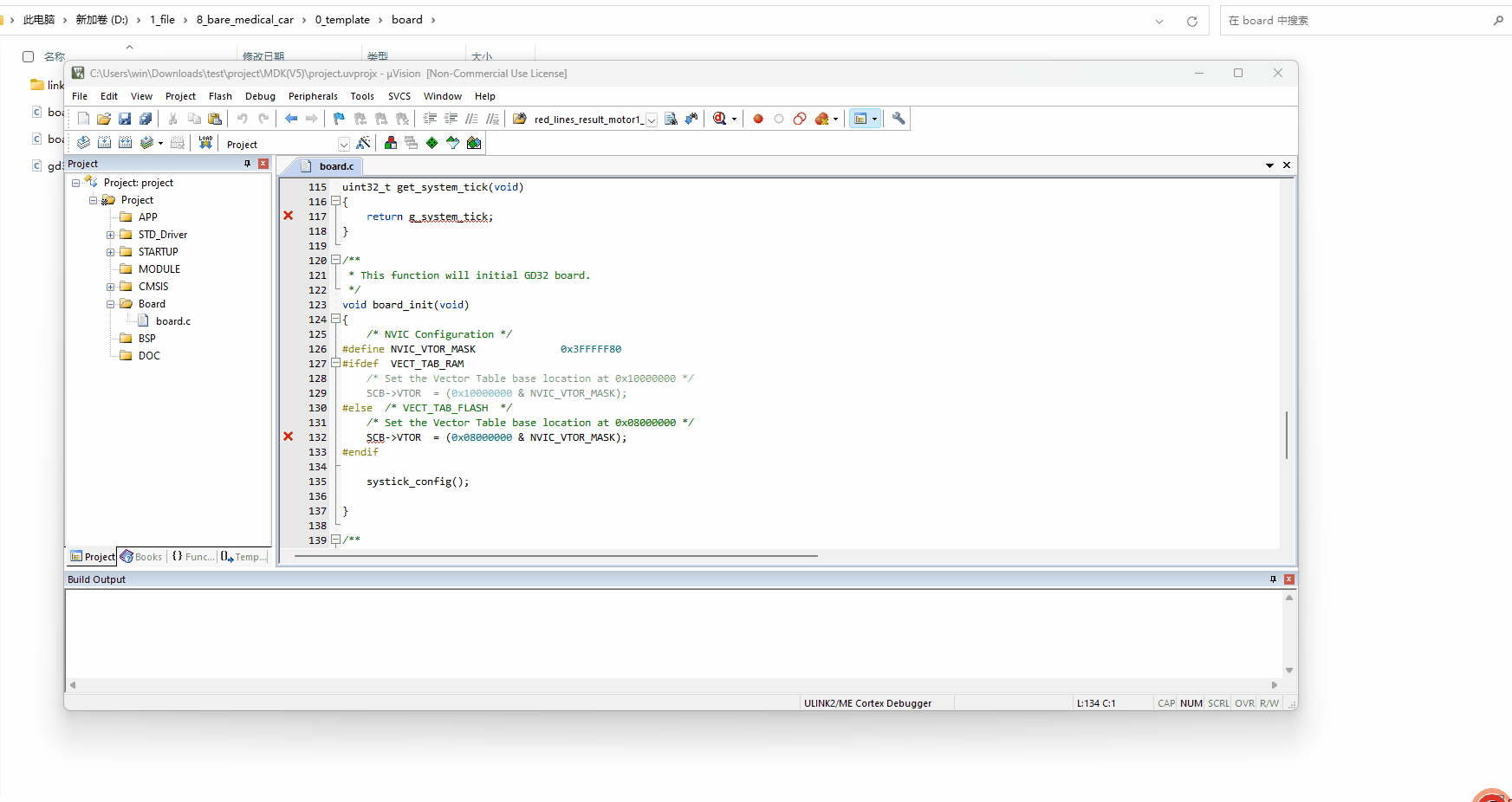Screen dimensions: 1512x802
Task: Rebuild all target files
Action: click(x=126, y=143)
